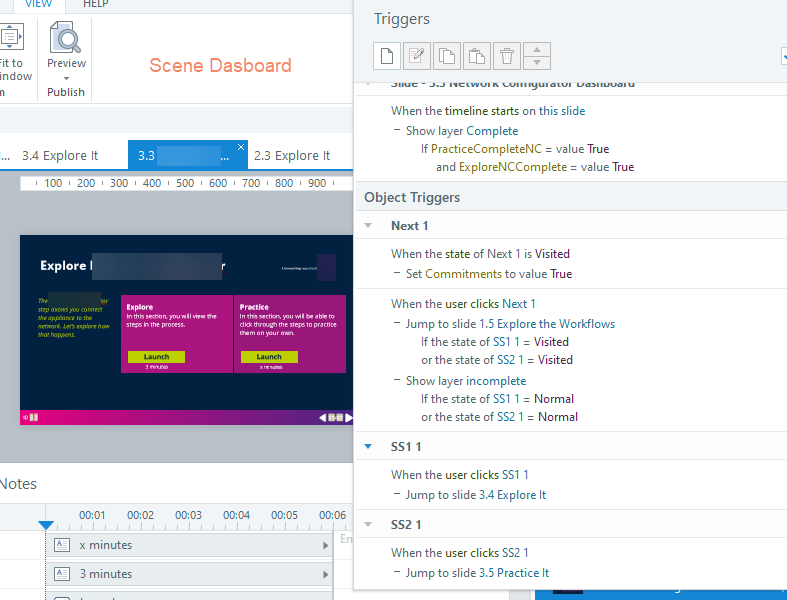Click text icon of '3 minutes' row

point(62,574)
